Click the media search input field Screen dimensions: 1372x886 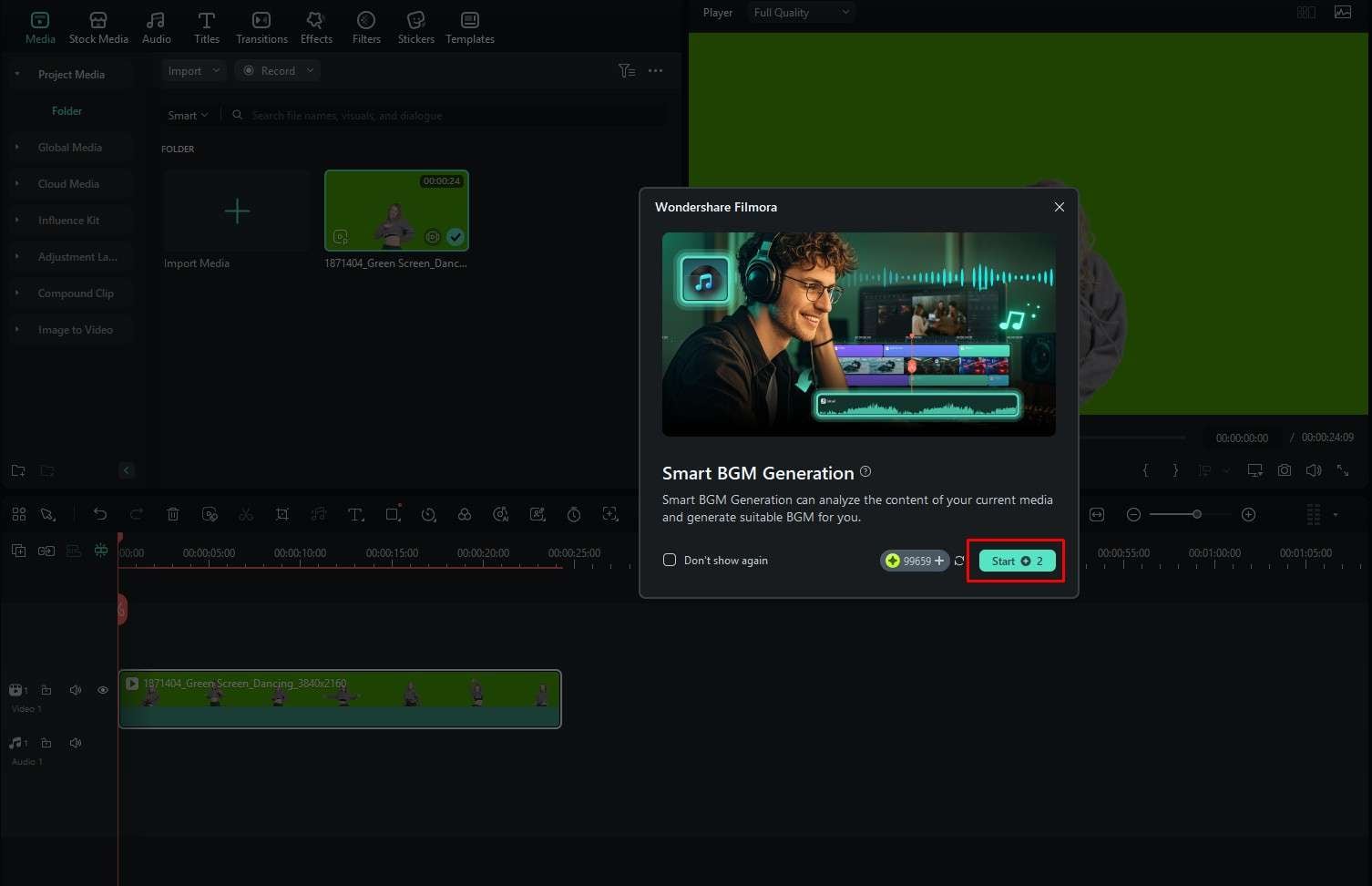coord(446,115)
